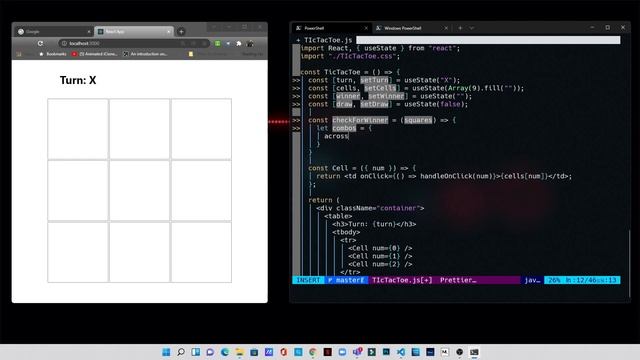The height and width of the screenshot is (360, 640).
Task: Click the 'const Cell' definition line
Action: [x=362, y=168]
